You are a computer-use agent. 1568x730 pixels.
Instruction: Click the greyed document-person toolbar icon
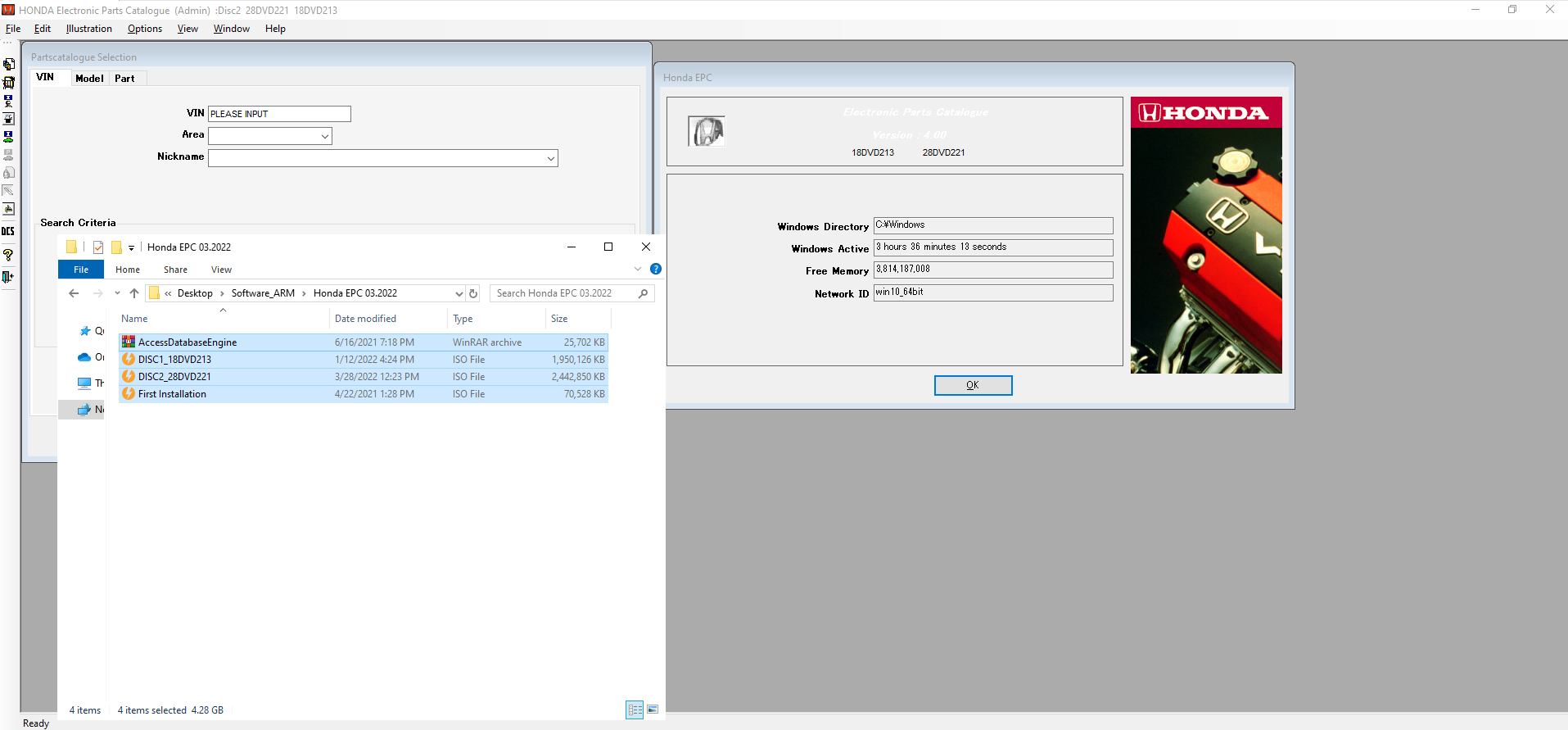click(8, 173)
